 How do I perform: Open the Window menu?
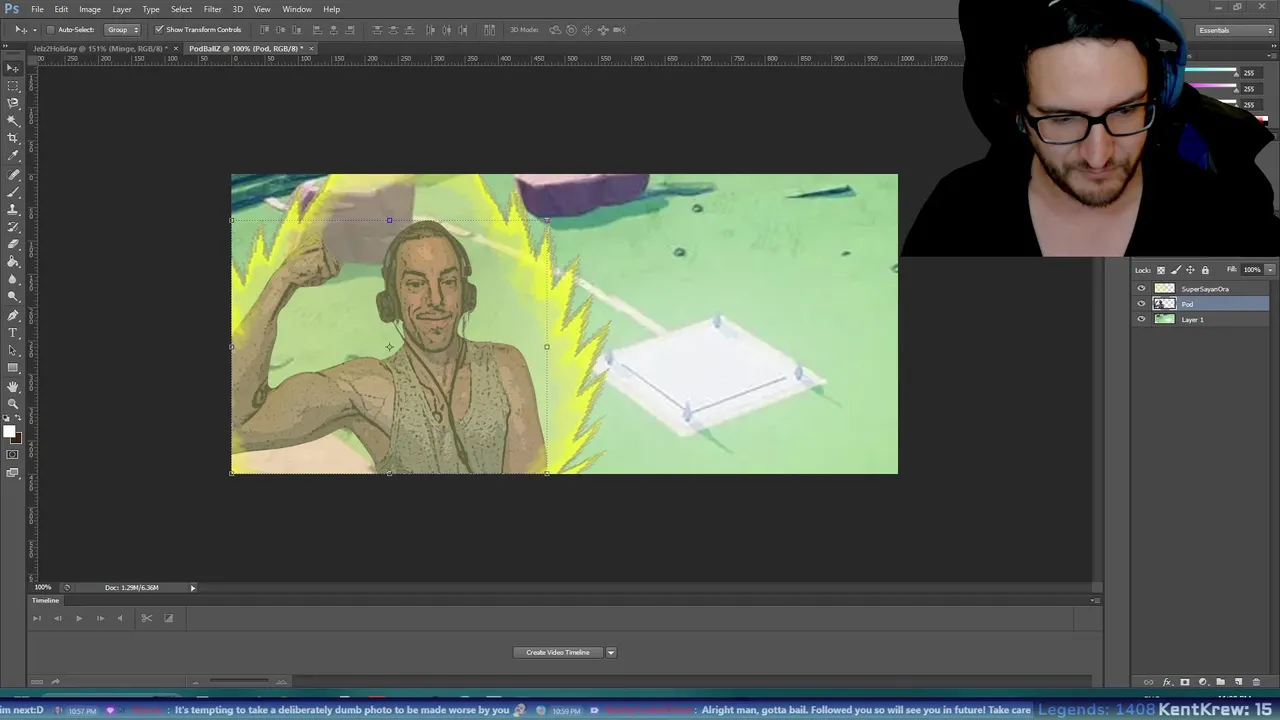point(297,9)
